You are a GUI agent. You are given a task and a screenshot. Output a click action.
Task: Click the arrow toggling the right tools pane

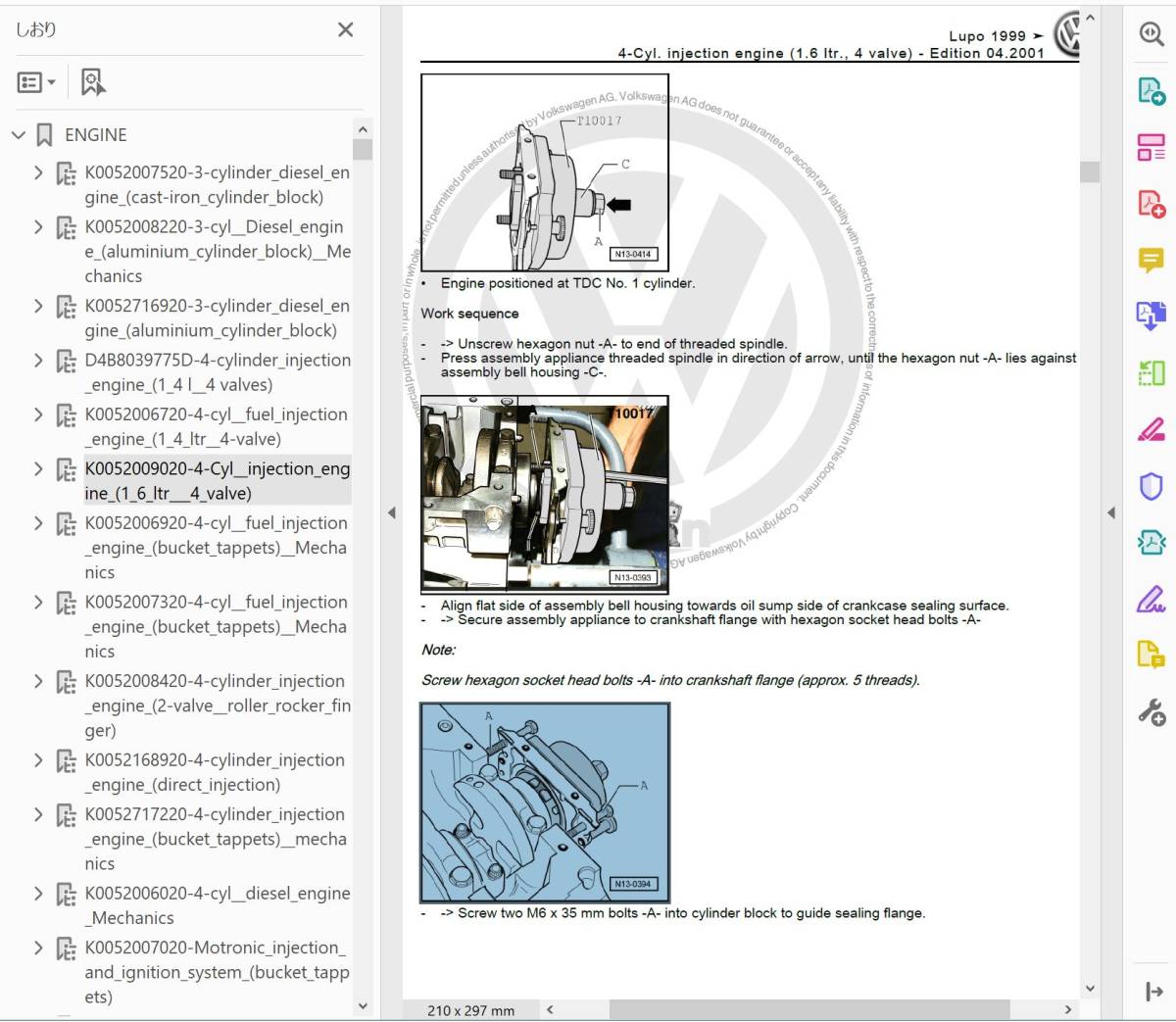pos(1110,512)
